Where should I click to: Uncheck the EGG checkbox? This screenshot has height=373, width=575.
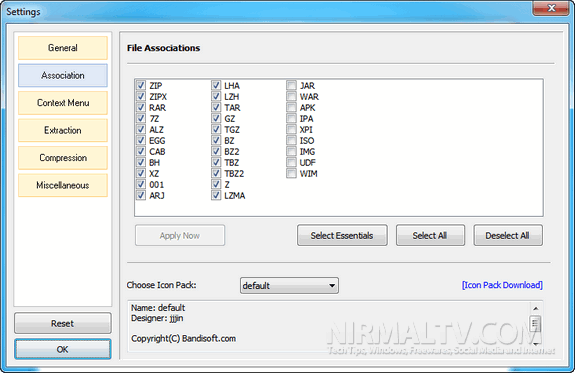(141, 140)
